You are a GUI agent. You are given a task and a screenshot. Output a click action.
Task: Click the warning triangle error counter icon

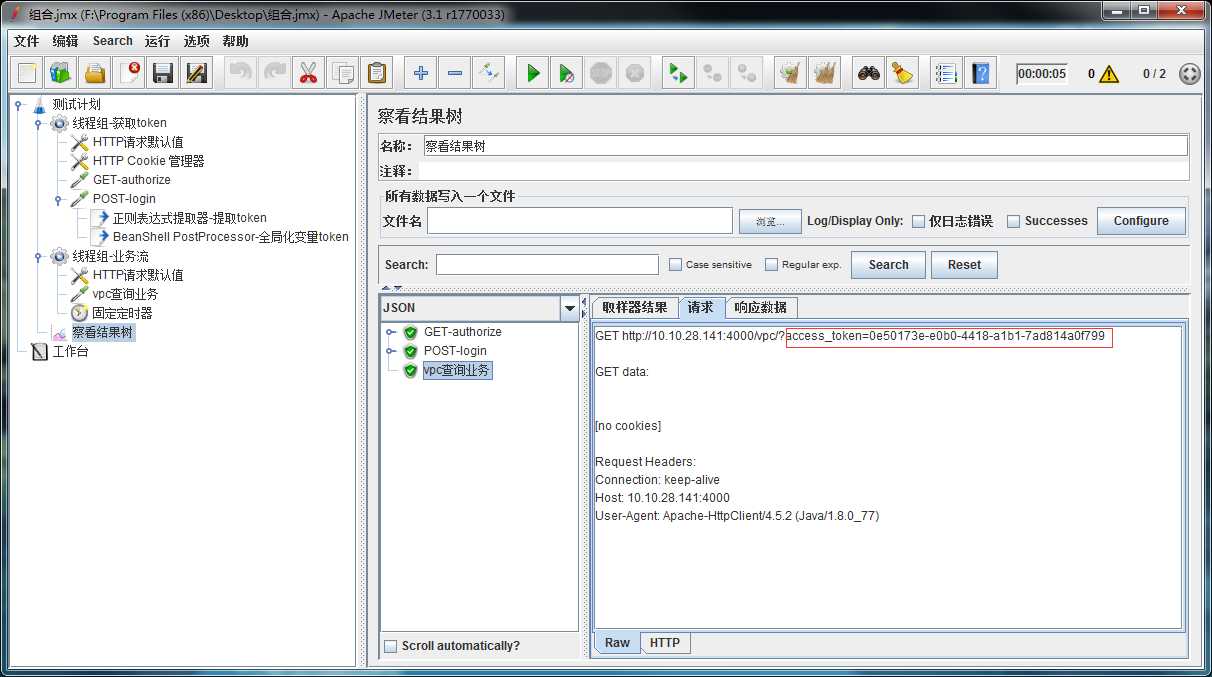(1108, 74)
